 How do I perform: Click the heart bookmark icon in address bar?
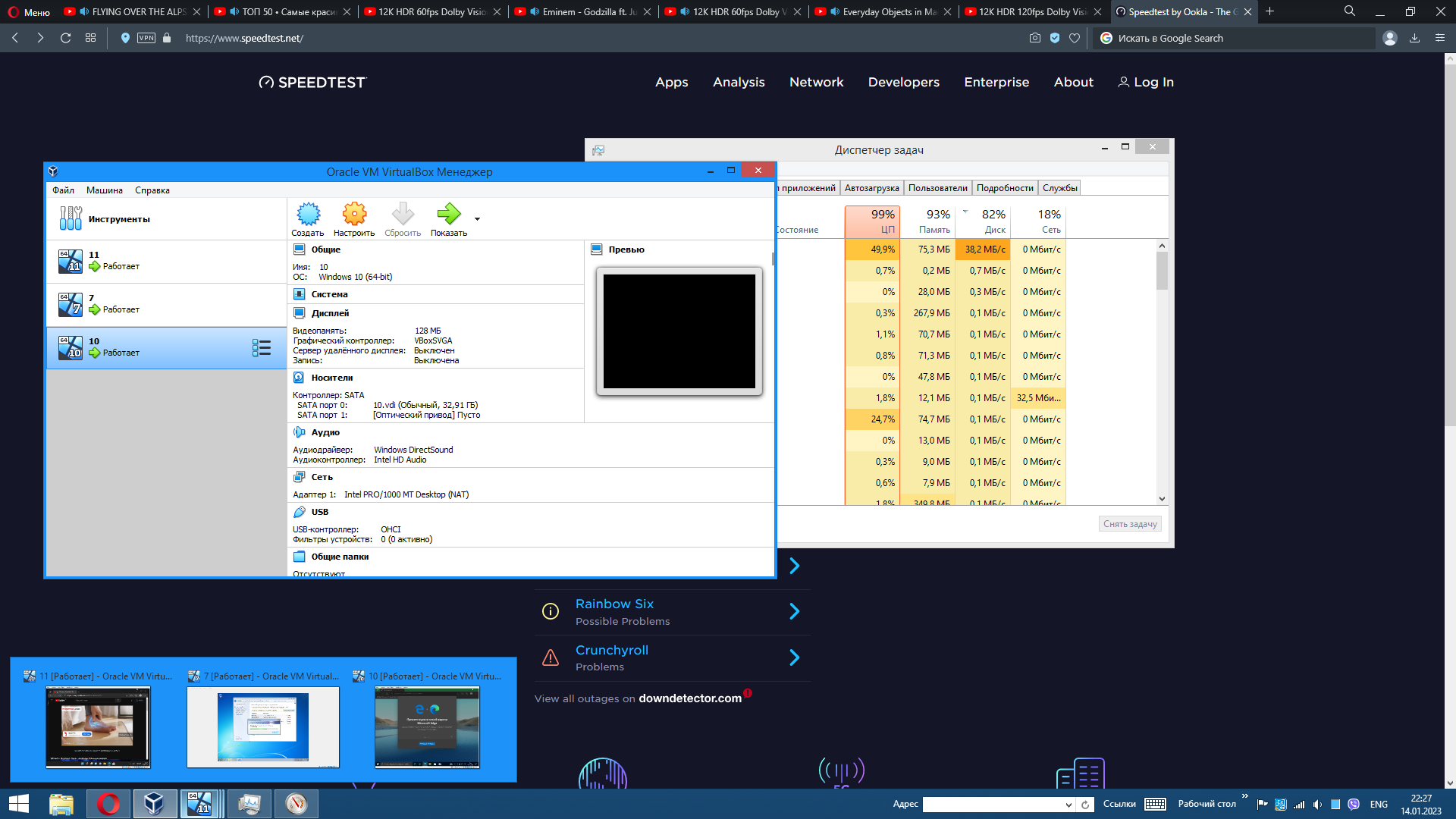click(x=1075, y=38)
